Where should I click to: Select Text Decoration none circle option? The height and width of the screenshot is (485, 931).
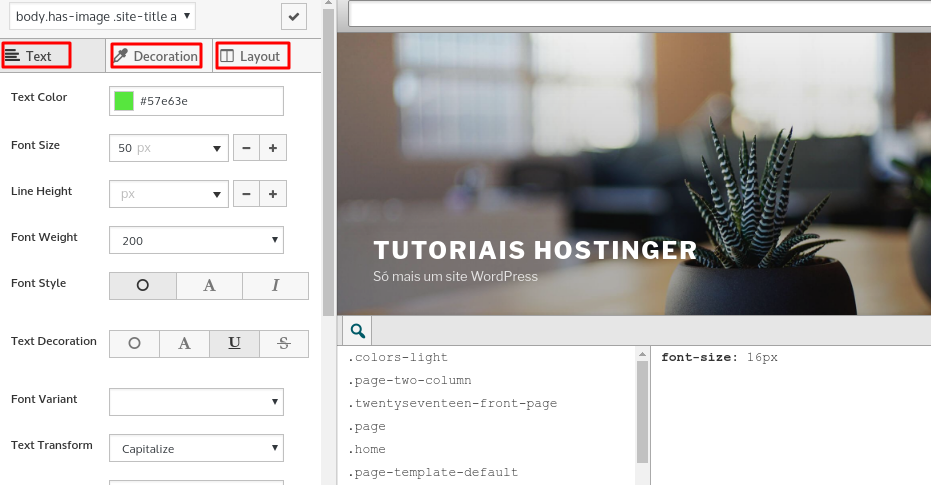[x=134, y=344]
